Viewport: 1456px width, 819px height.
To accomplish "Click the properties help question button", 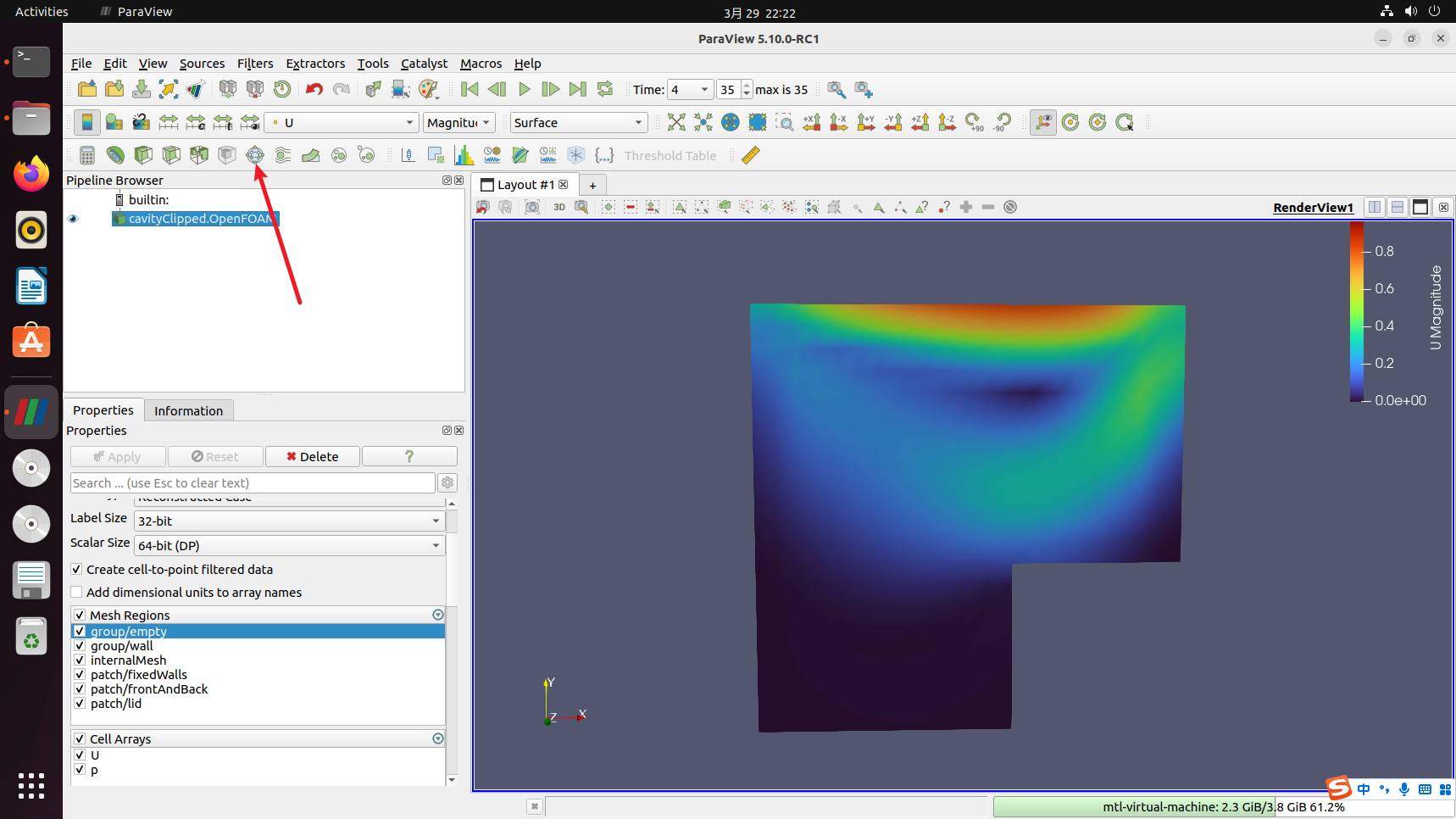I will click(409, 456).
